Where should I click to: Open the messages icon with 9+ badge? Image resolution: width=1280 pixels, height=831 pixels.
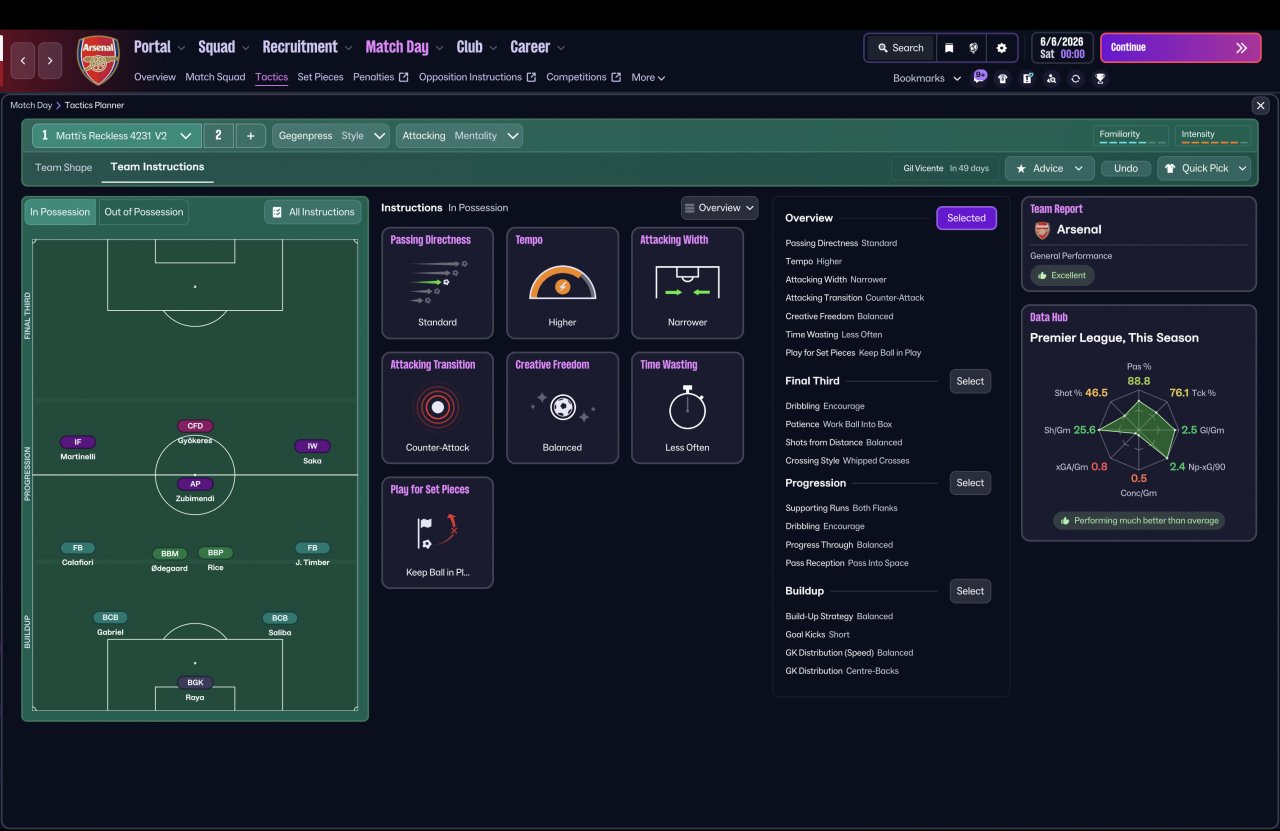click(x=979, y=77)
